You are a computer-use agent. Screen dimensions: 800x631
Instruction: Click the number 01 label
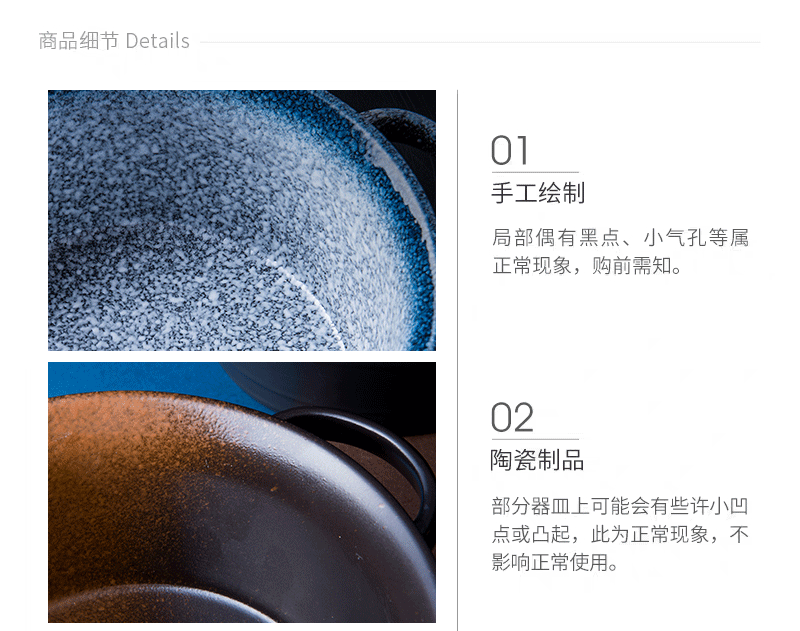[x=509, y=151]
